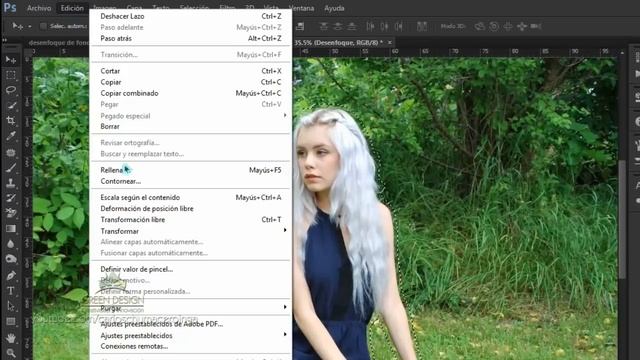The image size is (640, 360).
Task: Expand the collapsed toolbox double-arrow
Action: click(5, 40)
